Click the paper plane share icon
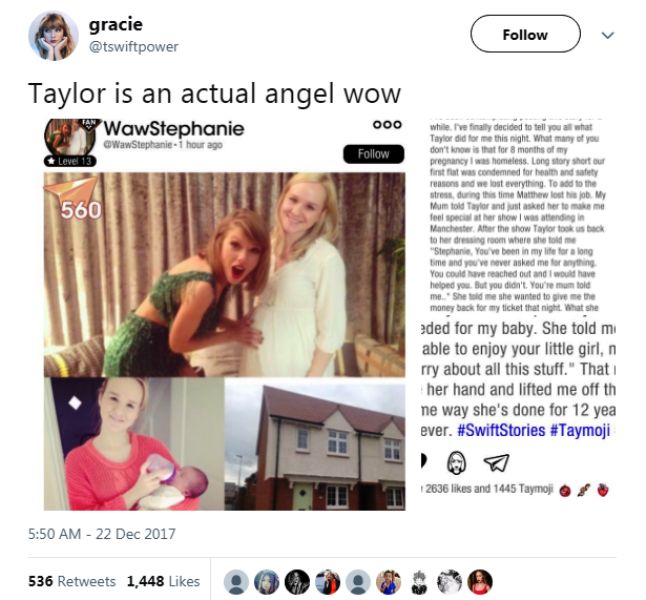Image resolution: width=646 pixels, height=600 pixels. tap(496, 462)
